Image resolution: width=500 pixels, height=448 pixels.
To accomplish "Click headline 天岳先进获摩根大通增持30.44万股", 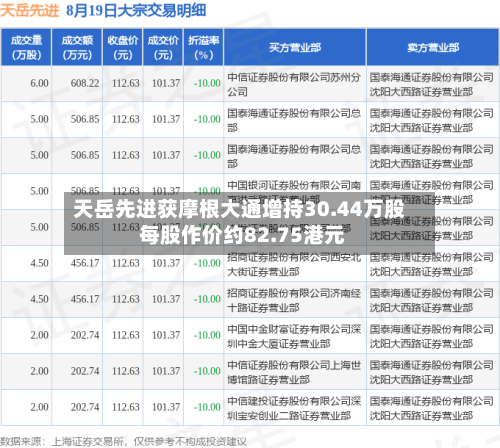I will (x=238, y=209).
